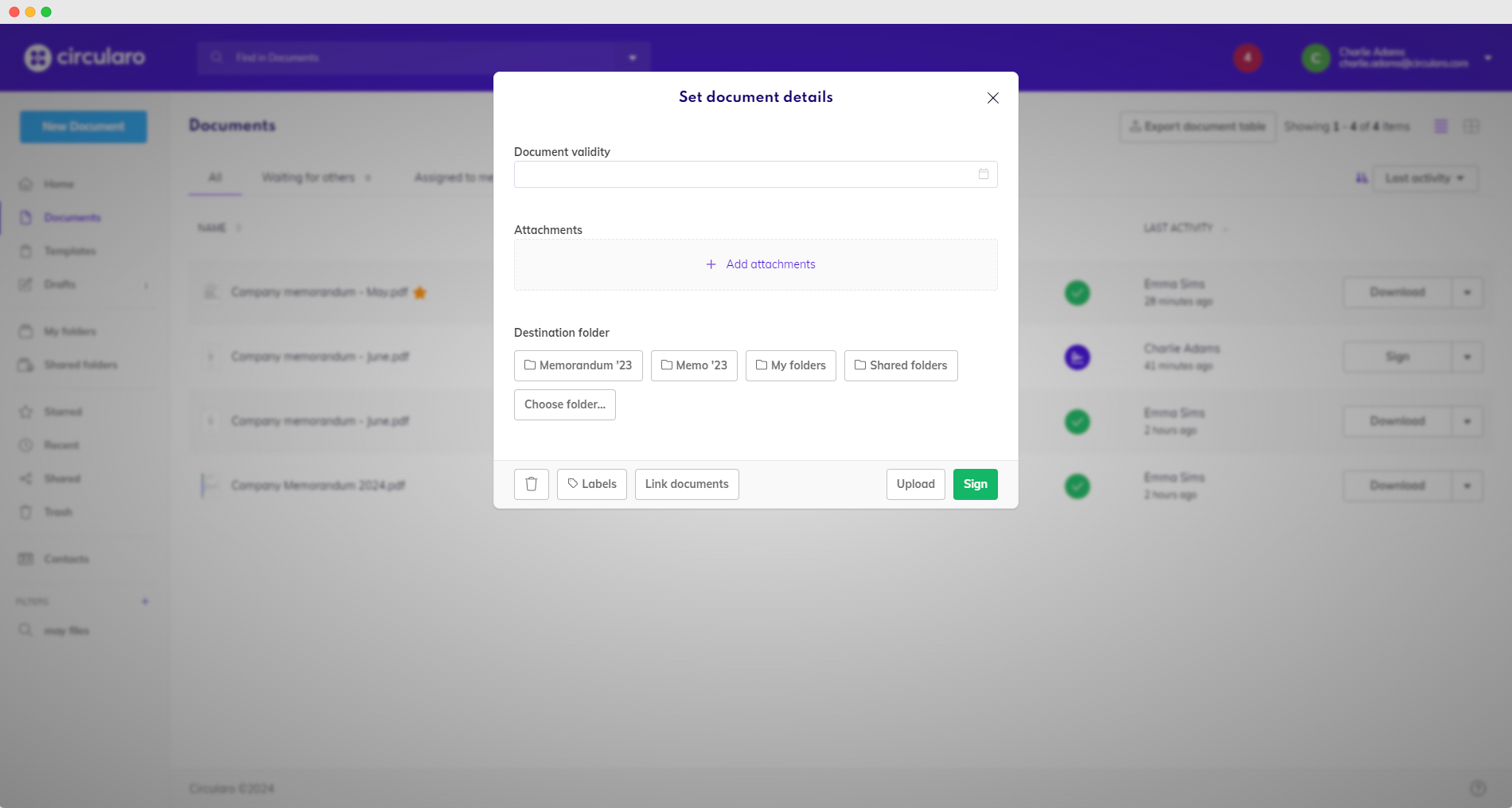The width and height of the screenshot is (1512, 808).
Task: Click Sign button for Charlie Adams row
Action: pos(1397,357)
